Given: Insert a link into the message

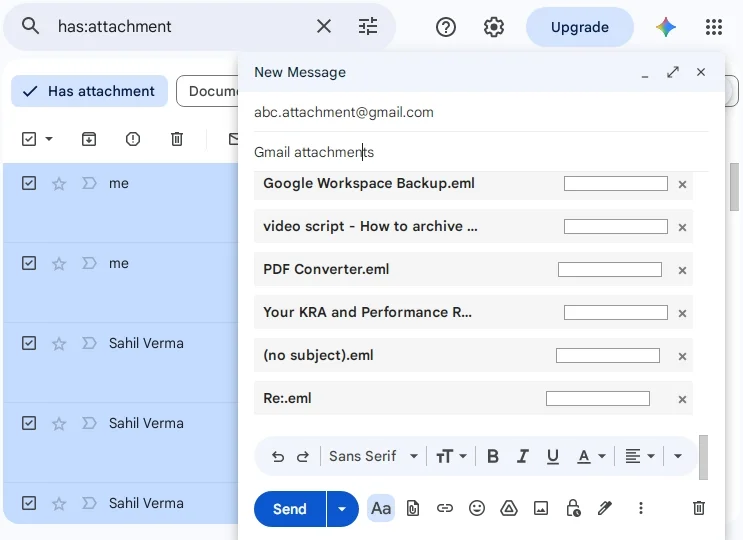Looking at the screenshot, I should [x=444, y=509].
